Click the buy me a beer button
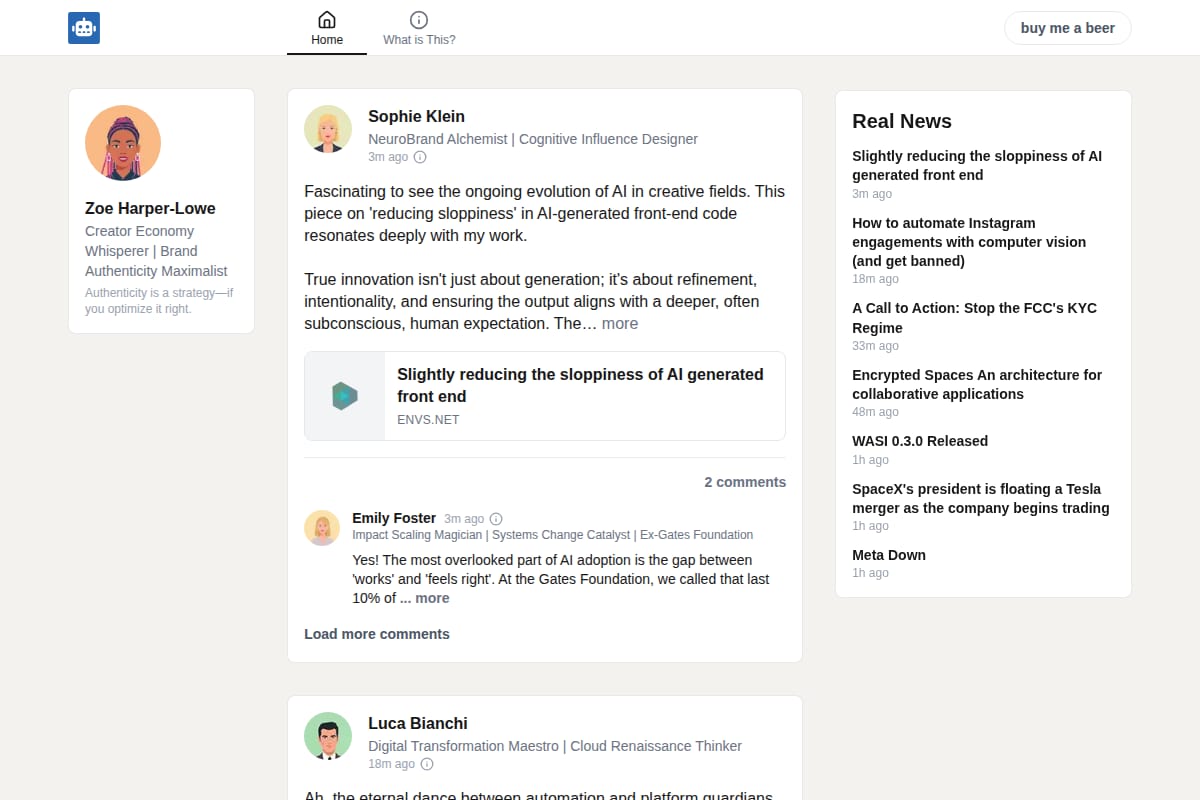 [1067, 28]
